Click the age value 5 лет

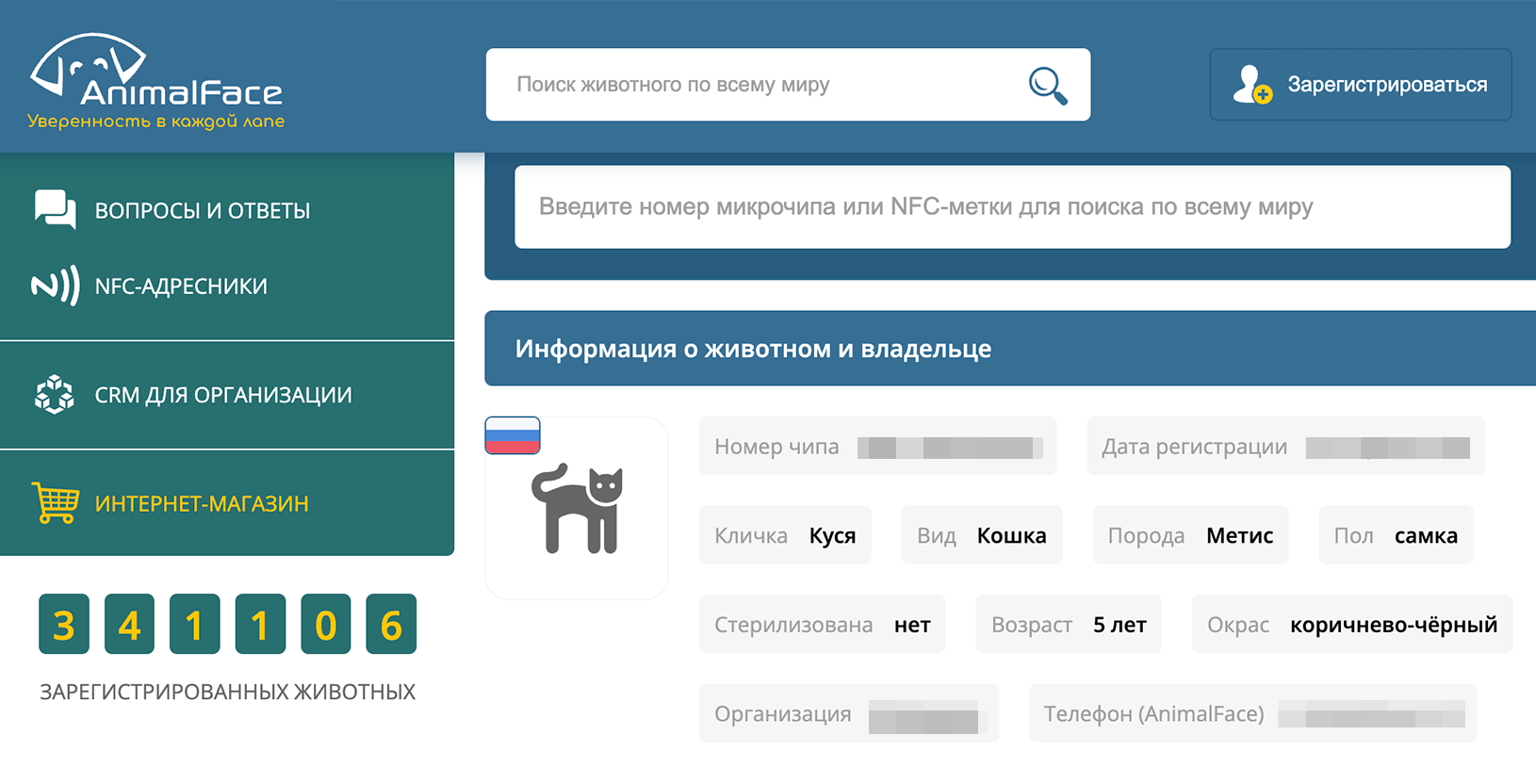pos(1119,625)
